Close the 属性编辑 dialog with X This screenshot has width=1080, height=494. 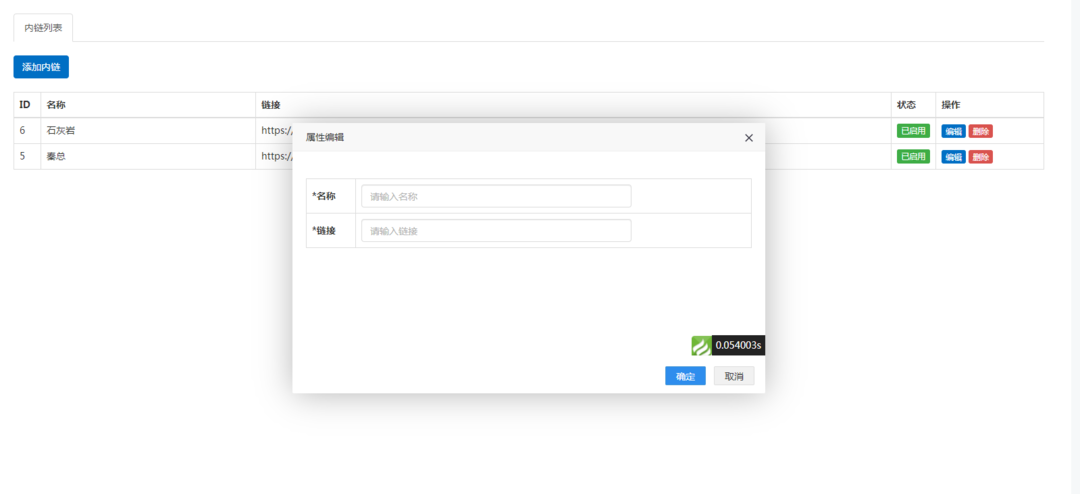[x=749, y=138]
